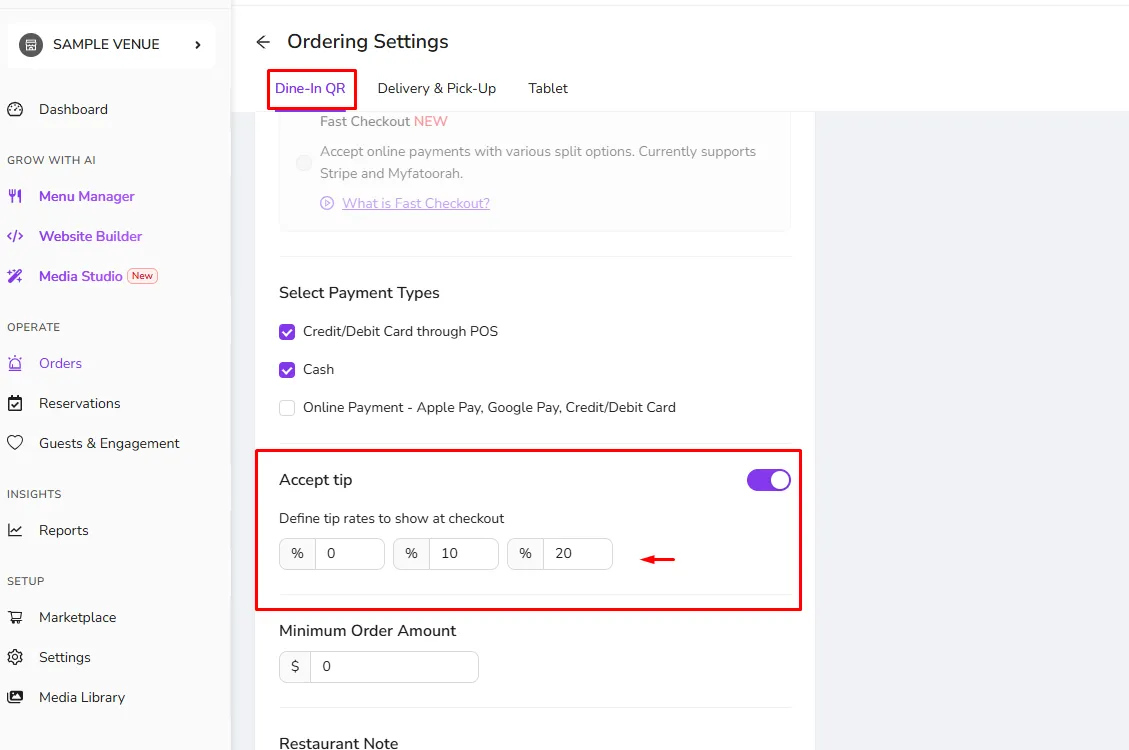Click the tip rate field showing 20
Screen dimensions: 1129x750
tap(577, 554)
